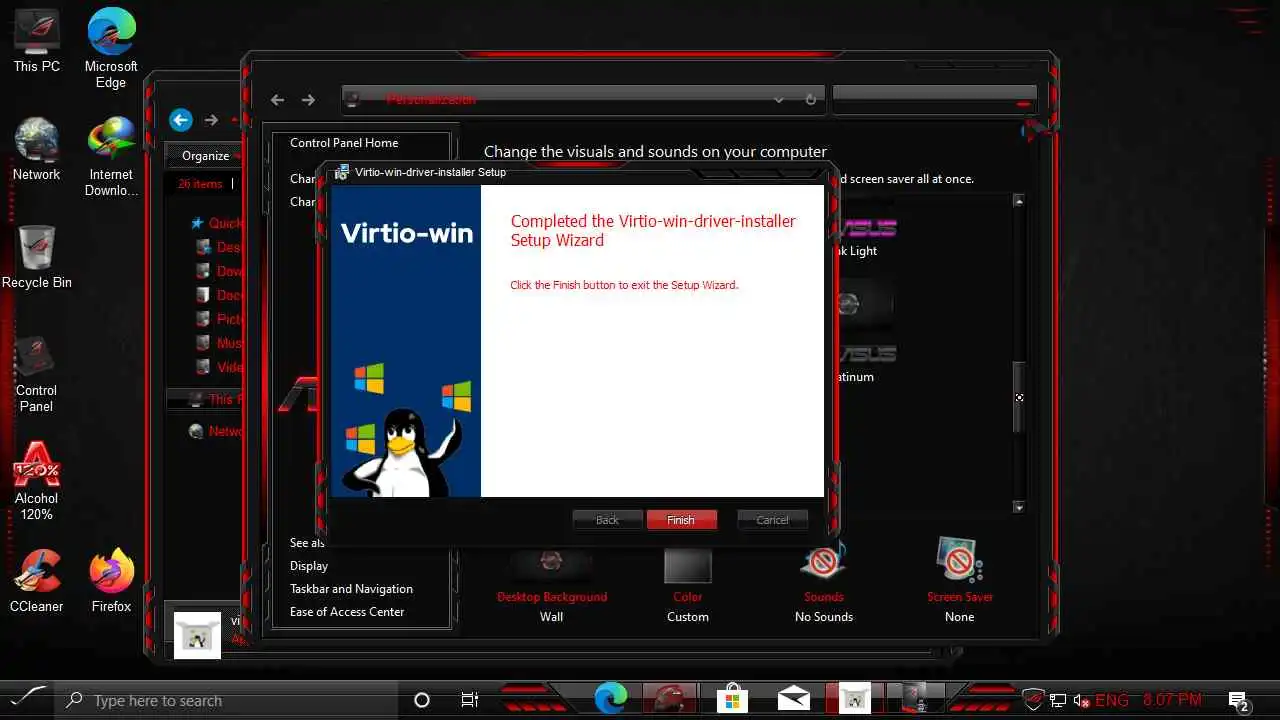Click the taskbar search box
The width and height of the screenshot is (1280, 720).
point(228,700)
